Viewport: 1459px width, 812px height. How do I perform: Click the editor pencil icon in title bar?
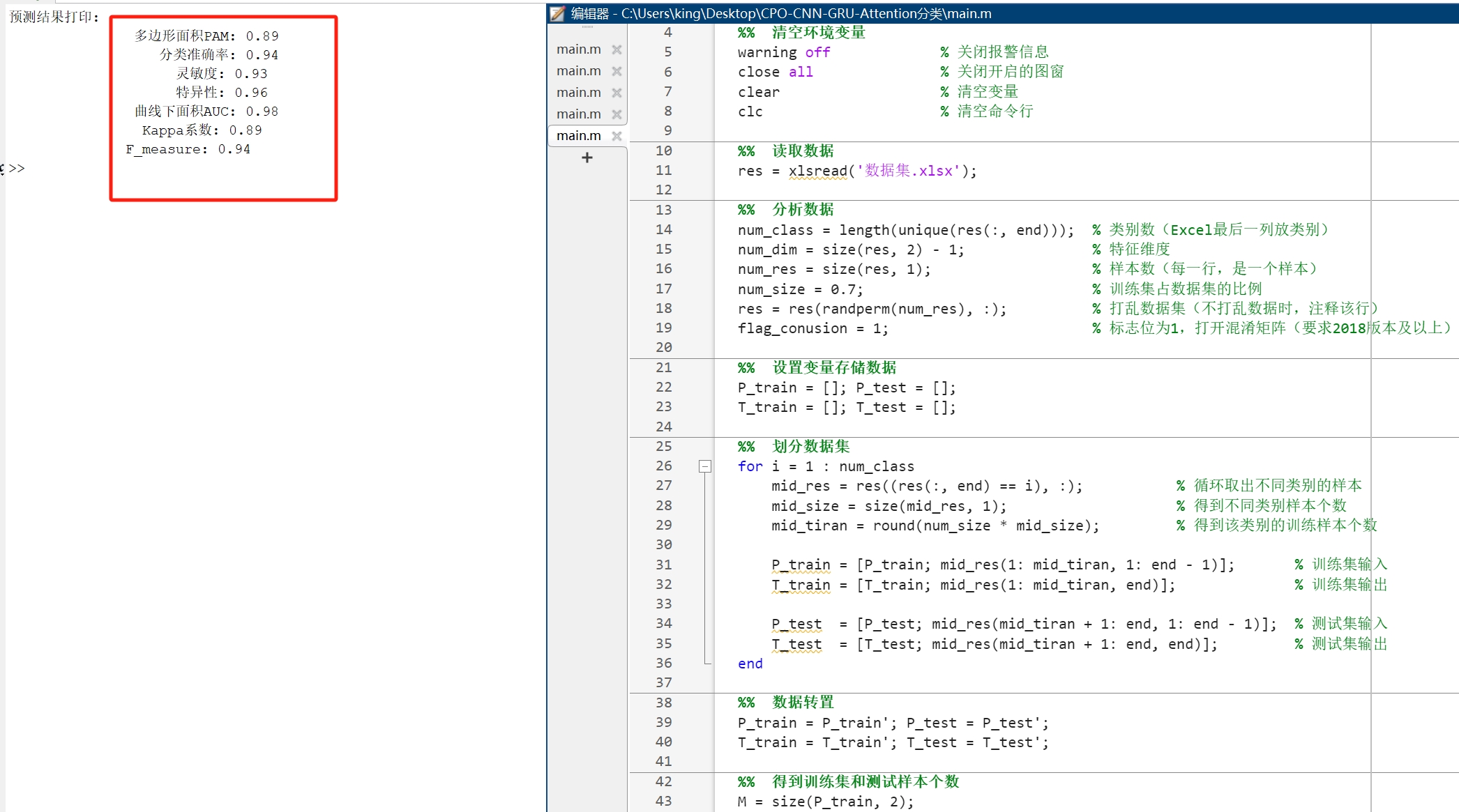(557, 13)
